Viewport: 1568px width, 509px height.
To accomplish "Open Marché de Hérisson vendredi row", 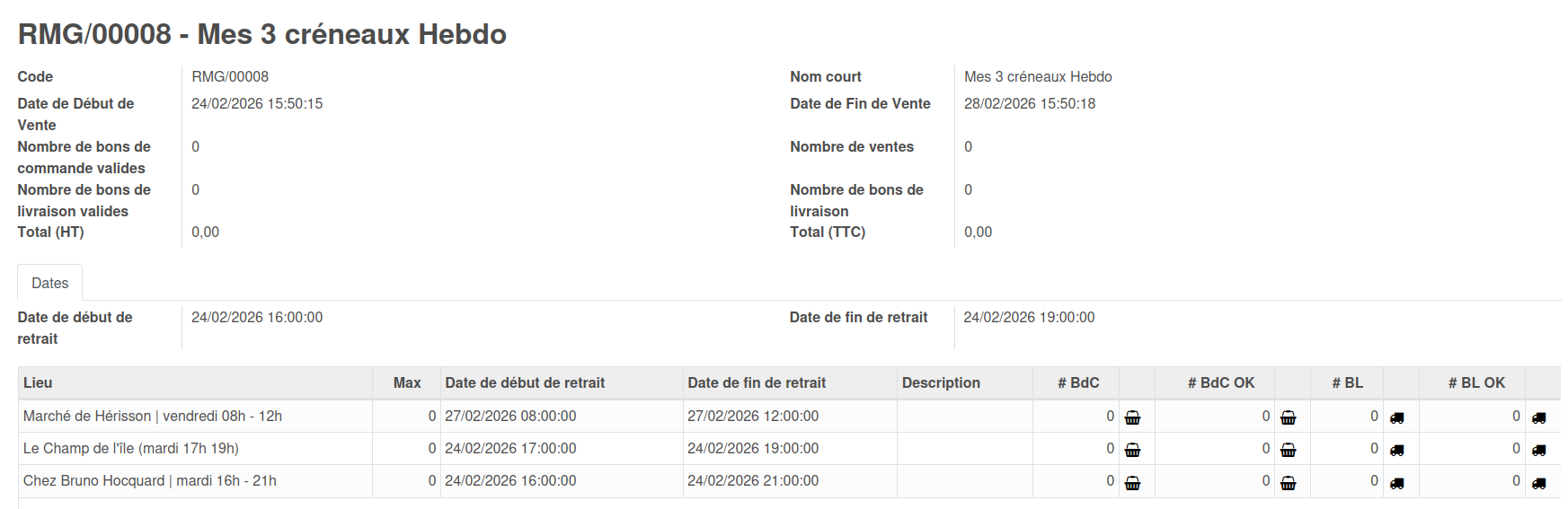I will 153,417.
